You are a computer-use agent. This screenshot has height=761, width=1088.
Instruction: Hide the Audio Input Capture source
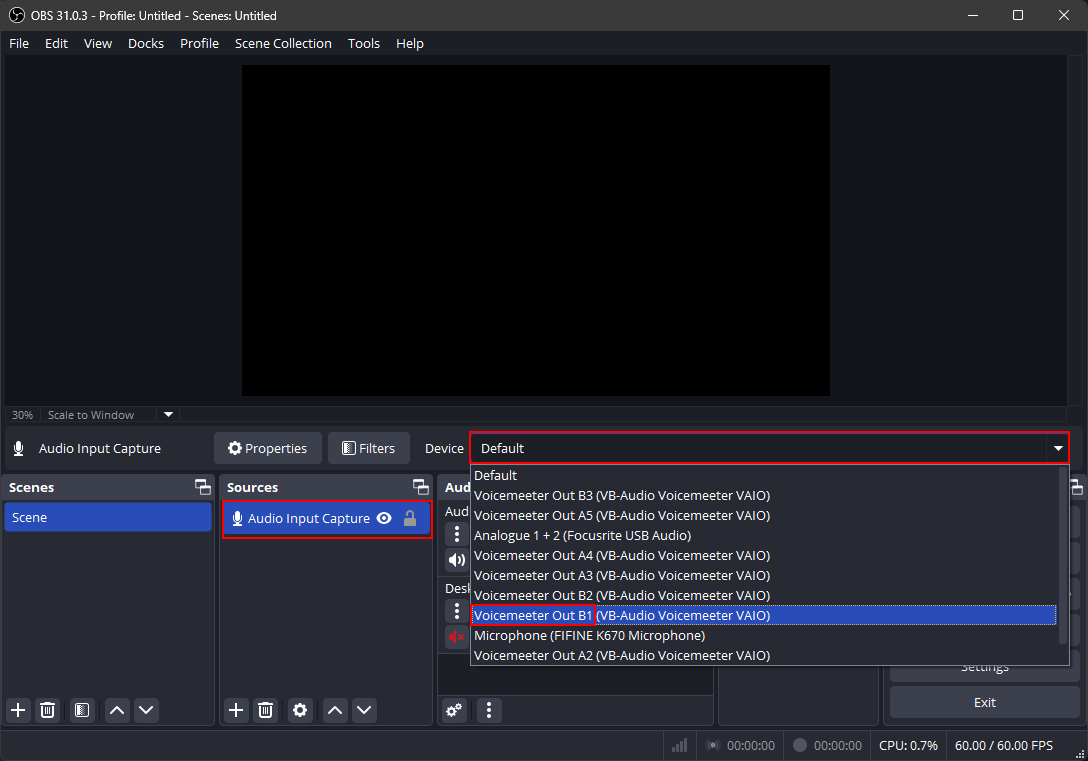click(384, 518)
